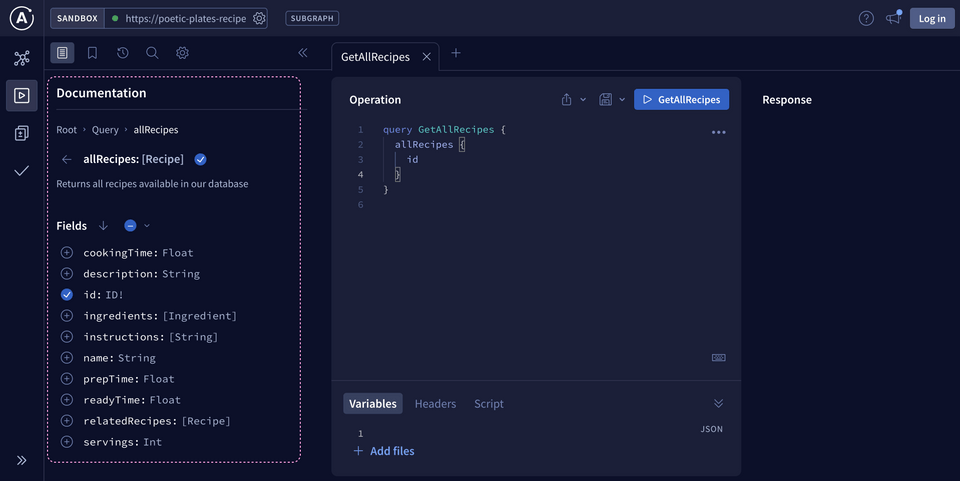Viewport: 960px width, 481px height.
Task: Run the GetAllRecipes operation
Action: coord(681,99)
